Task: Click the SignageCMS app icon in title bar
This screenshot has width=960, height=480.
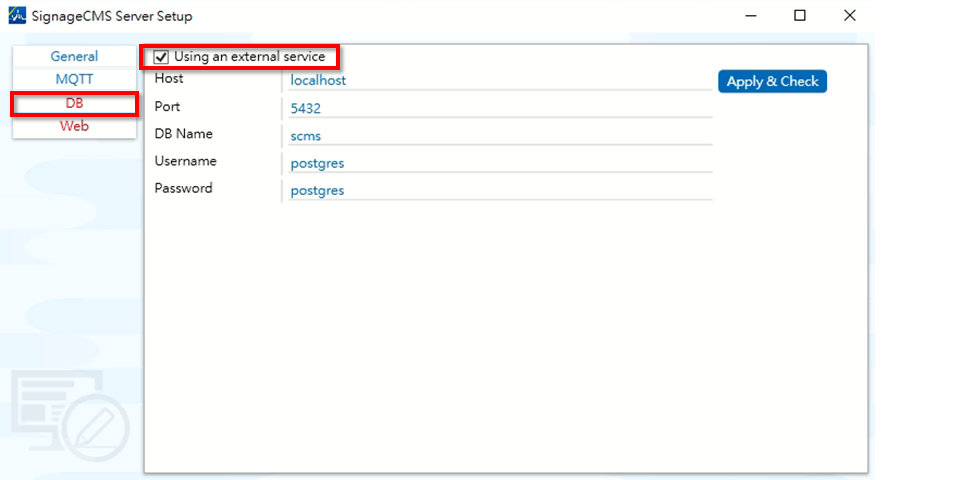Action: pyautogui.click(x=16, y=16)
